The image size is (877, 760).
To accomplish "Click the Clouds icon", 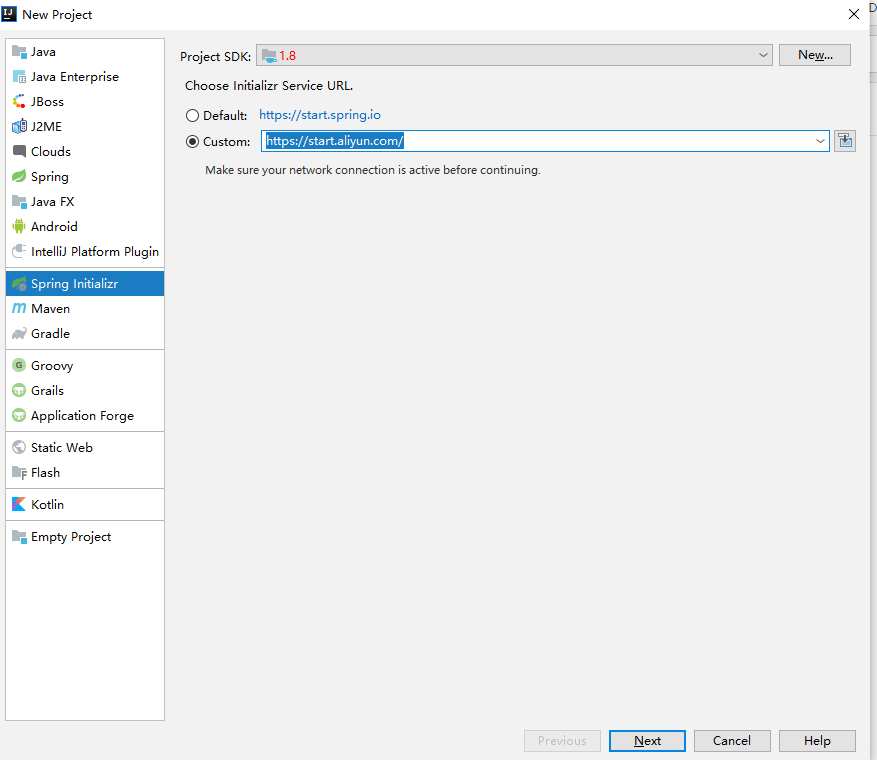I will 19,152.
